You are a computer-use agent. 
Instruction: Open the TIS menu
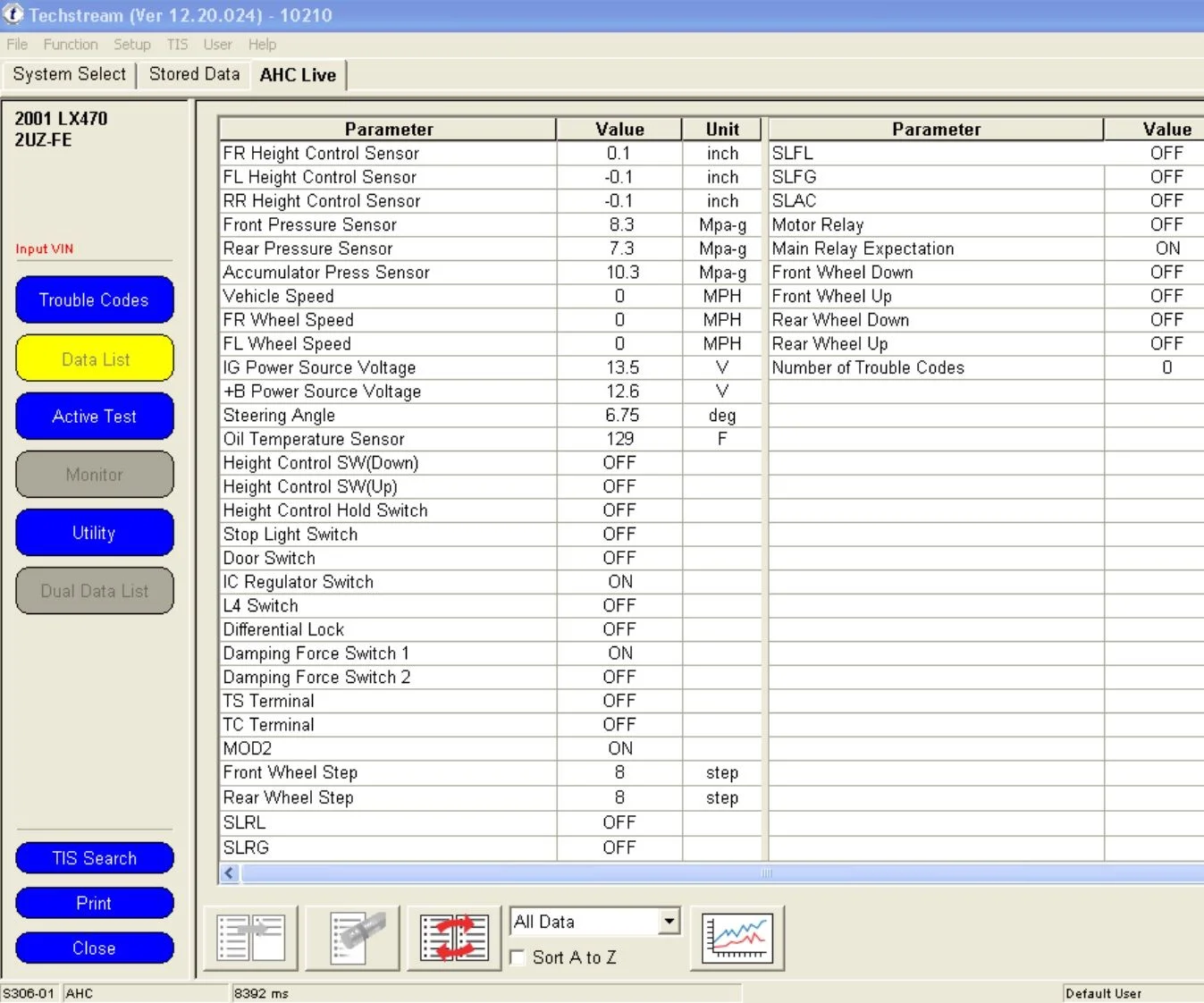click(177, 44)
